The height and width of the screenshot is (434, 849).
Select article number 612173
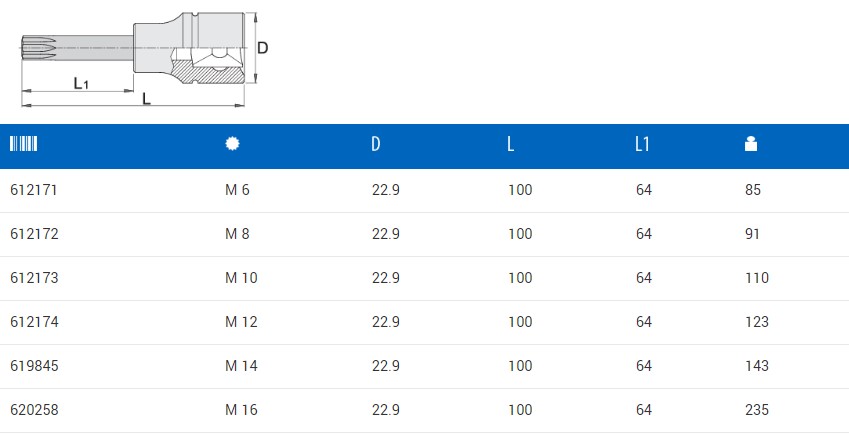coord(34,278)
